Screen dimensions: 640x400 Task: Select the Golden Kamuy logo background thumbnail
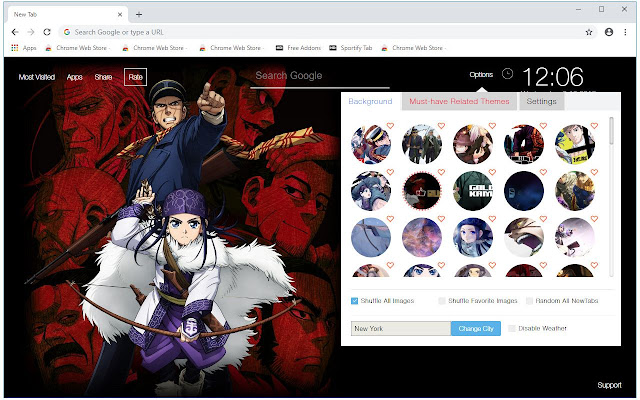click(x=473, y=191)
